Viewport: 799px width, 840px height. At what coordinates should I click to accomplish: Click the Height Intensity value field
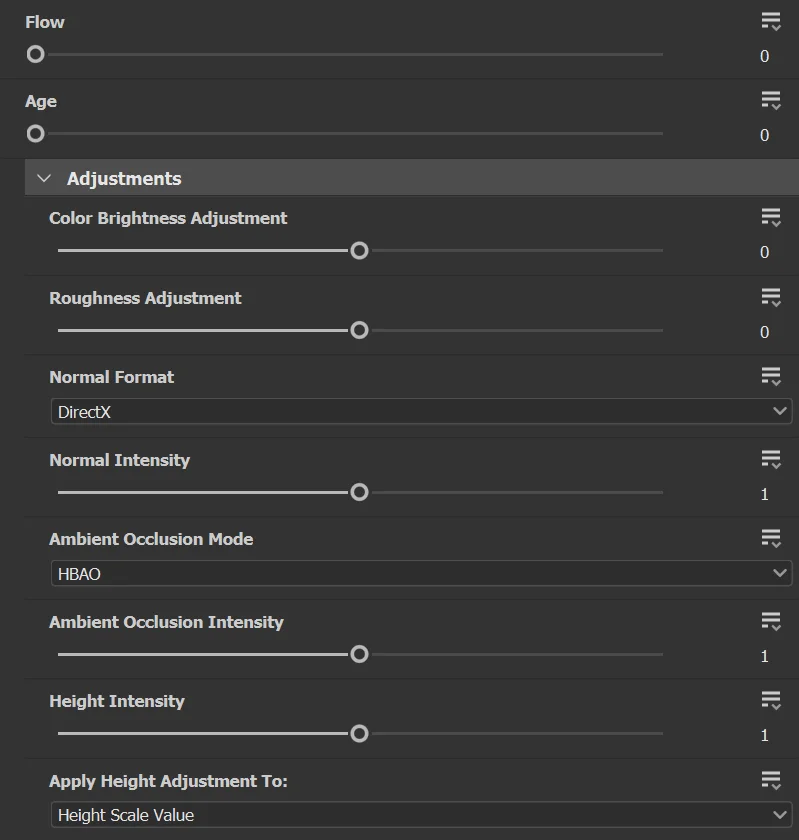click(764, 735)
